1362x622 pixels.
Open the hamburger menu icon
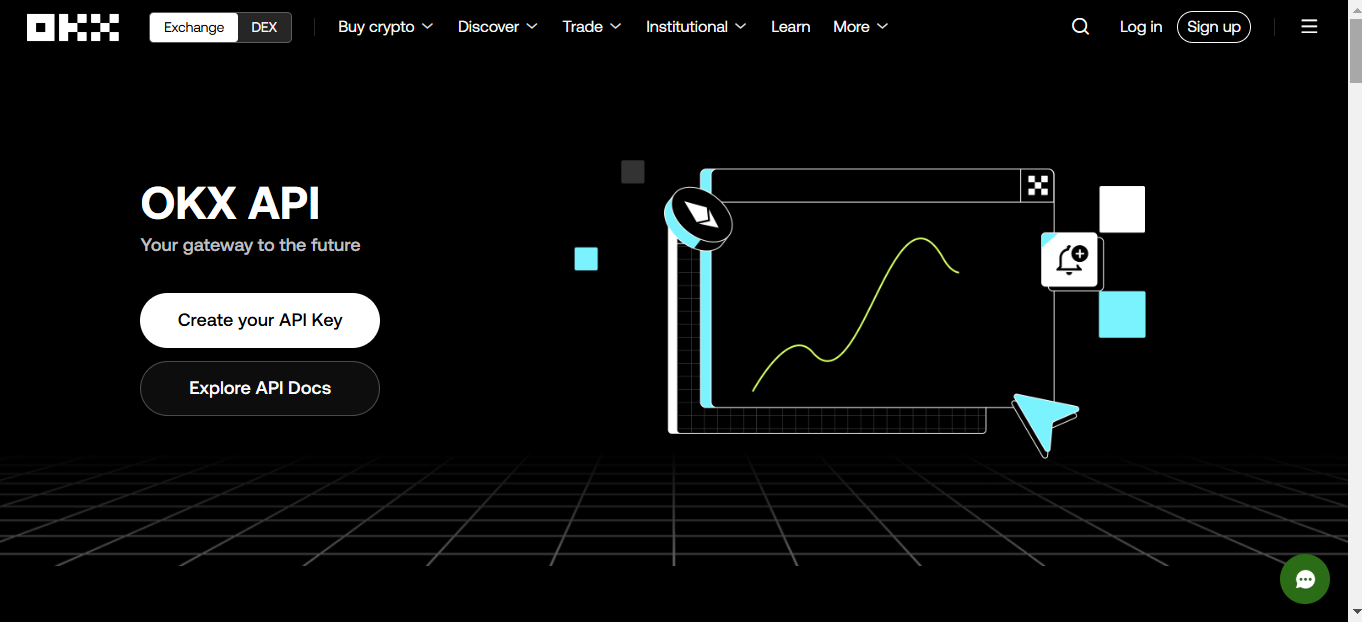point(1309,27)
